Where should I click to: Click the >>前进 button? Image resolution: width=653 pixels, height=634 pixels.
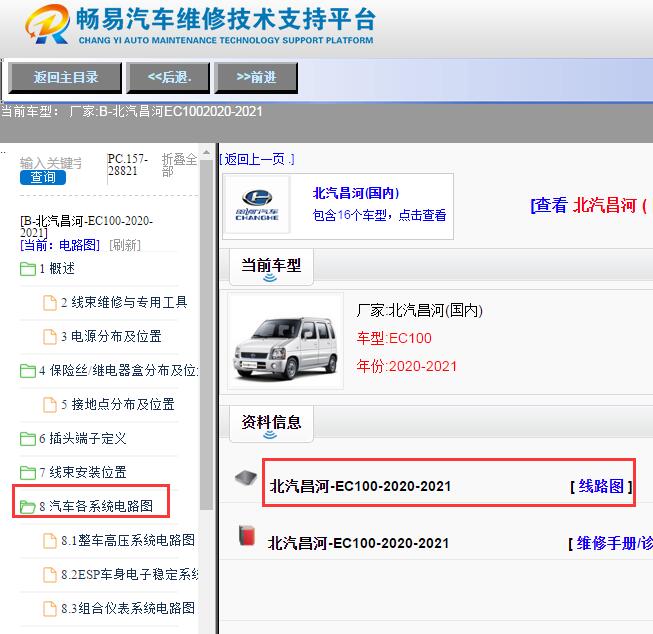(x=256, y=78)
